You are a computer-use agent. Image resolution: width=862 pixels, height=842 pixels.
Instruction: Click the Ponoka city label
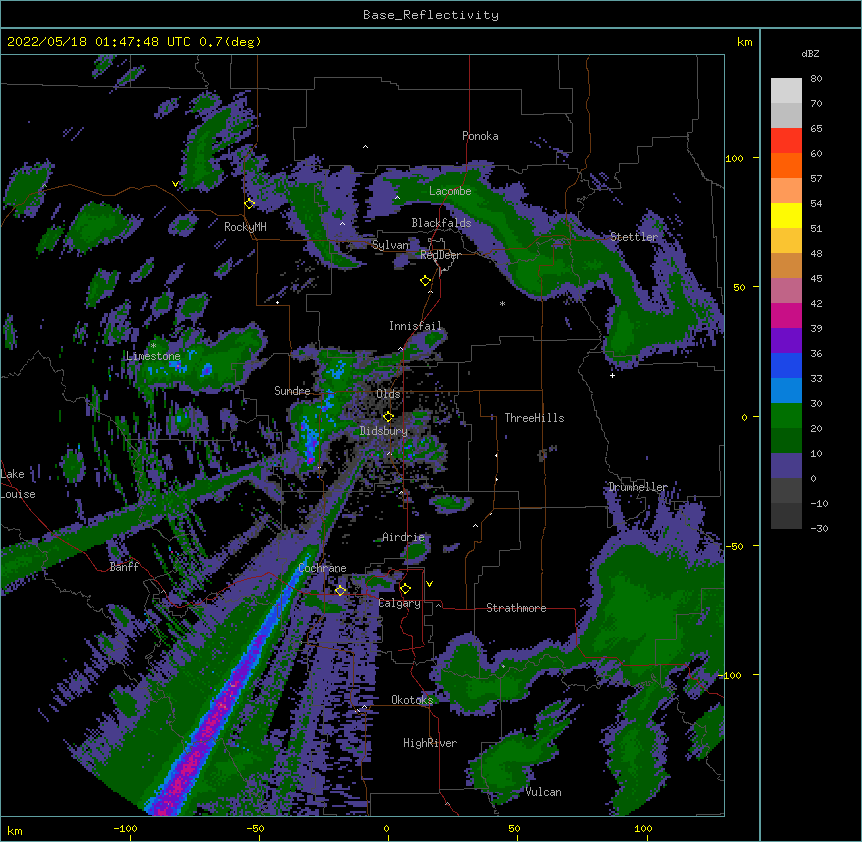coord(480,136)
